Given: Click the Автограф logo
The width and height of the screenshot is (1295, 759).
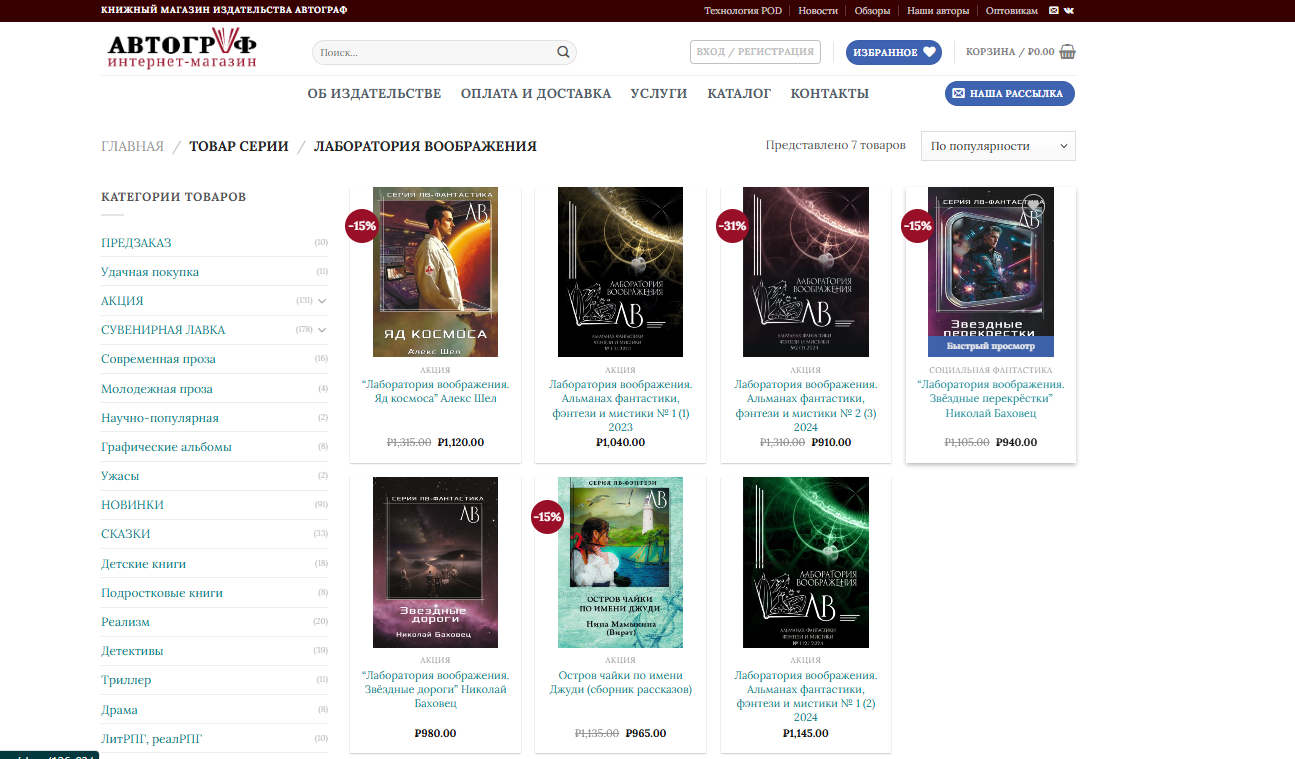Looking at the screenshot, I should [x=182, y=49].
